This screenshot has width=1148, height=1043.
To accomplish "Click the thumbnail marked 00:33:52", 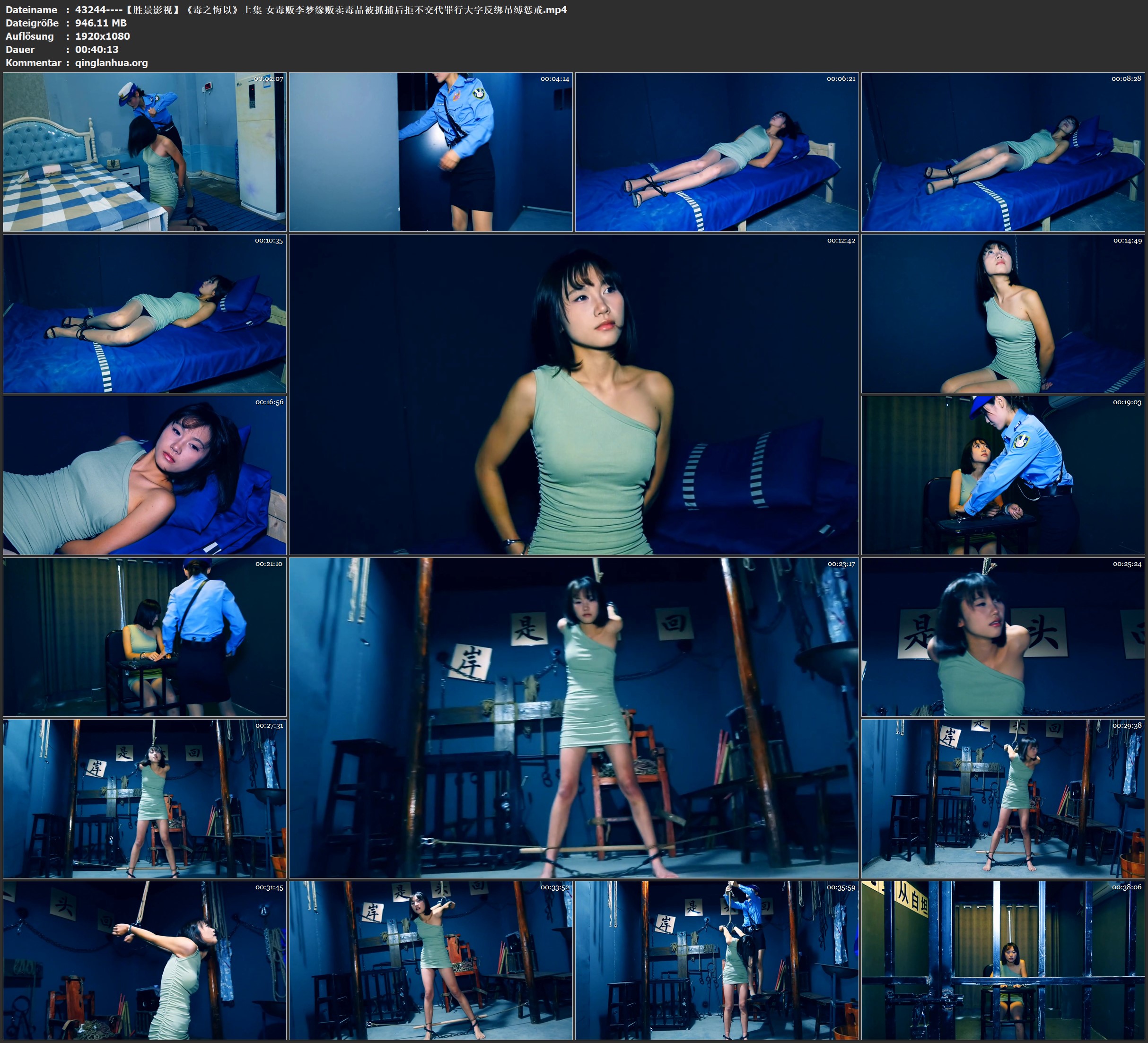I will [x=430, y=960].
